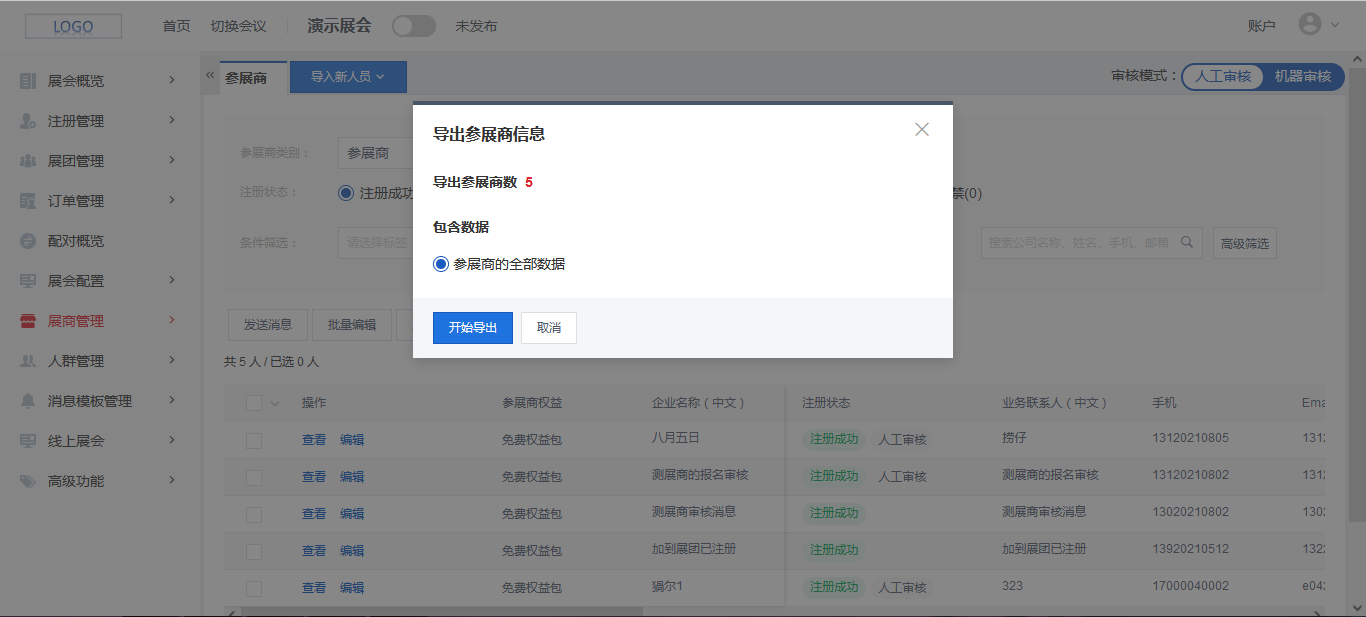
Task: Click the 订单管理 sidebar icon
Action: point(28,201)
